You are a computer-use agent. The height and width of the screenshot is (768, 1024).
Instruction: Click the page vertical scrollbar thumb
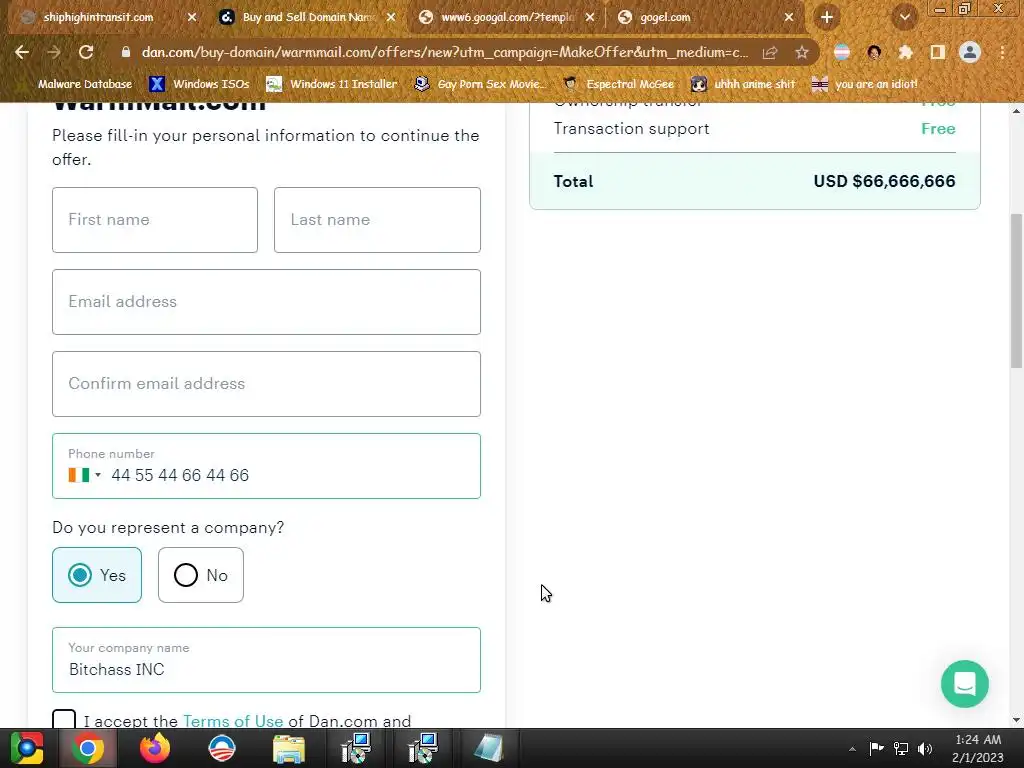pyautogui.click(x=1016, y=291)
